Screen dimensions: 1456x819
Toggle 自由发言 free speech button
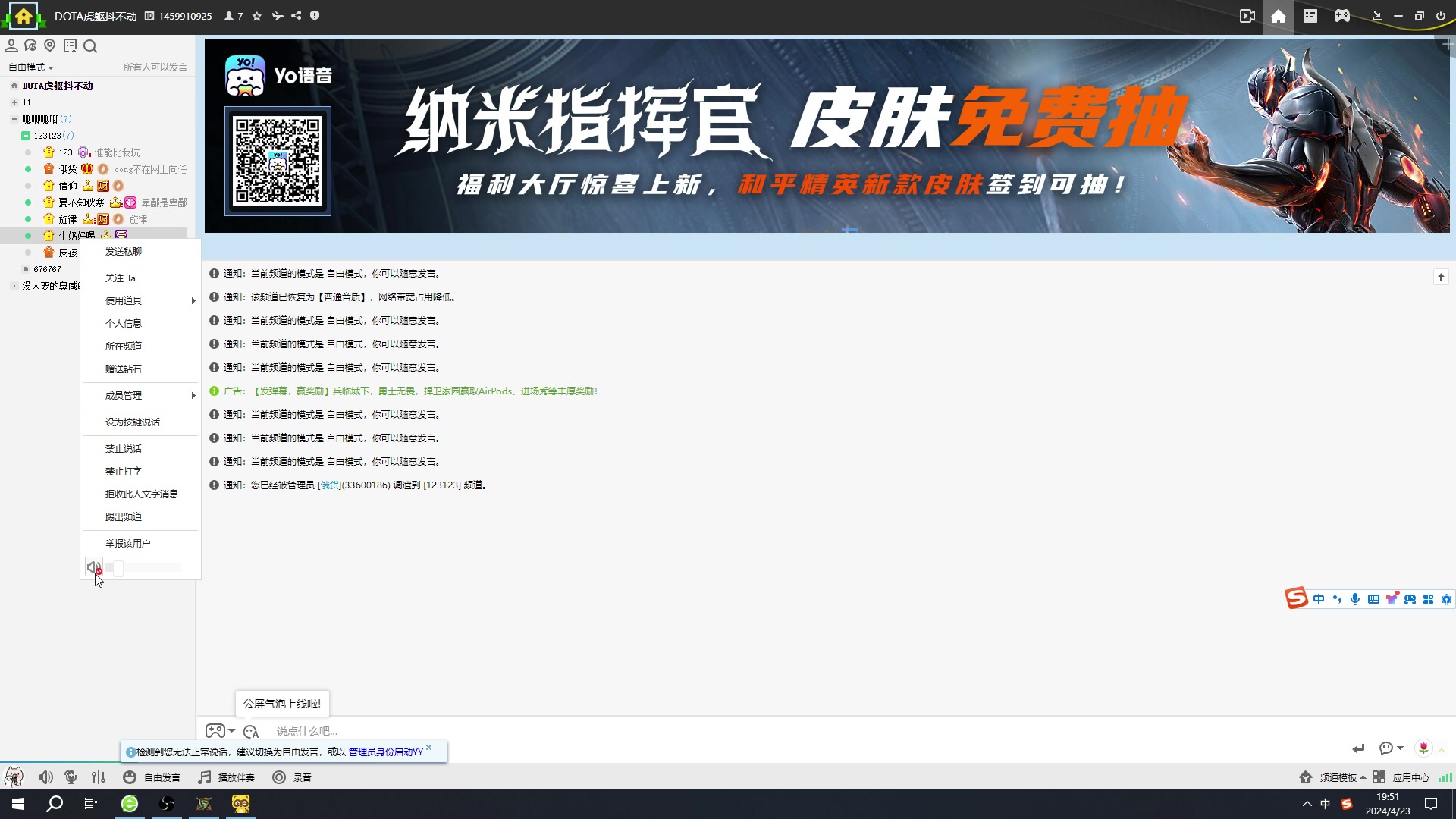(152, 777)
